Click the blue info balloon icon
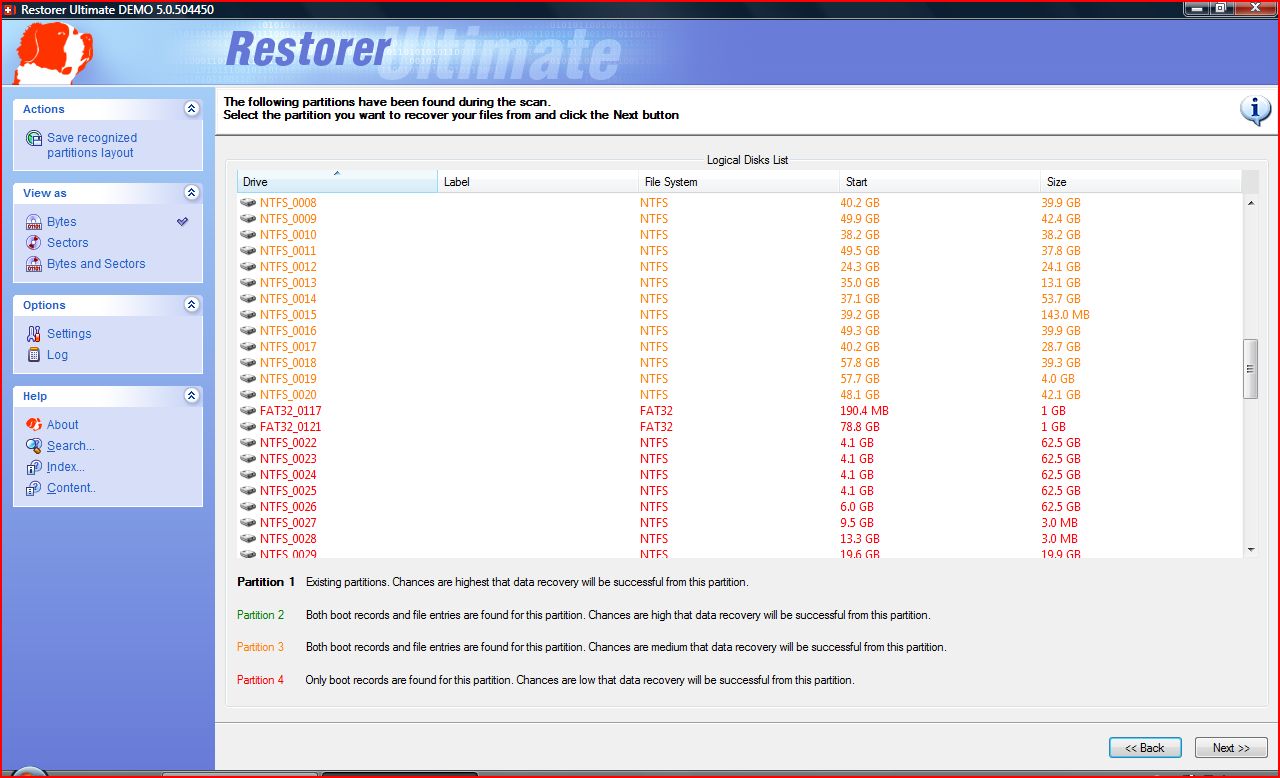 [x=1255, y=110]
